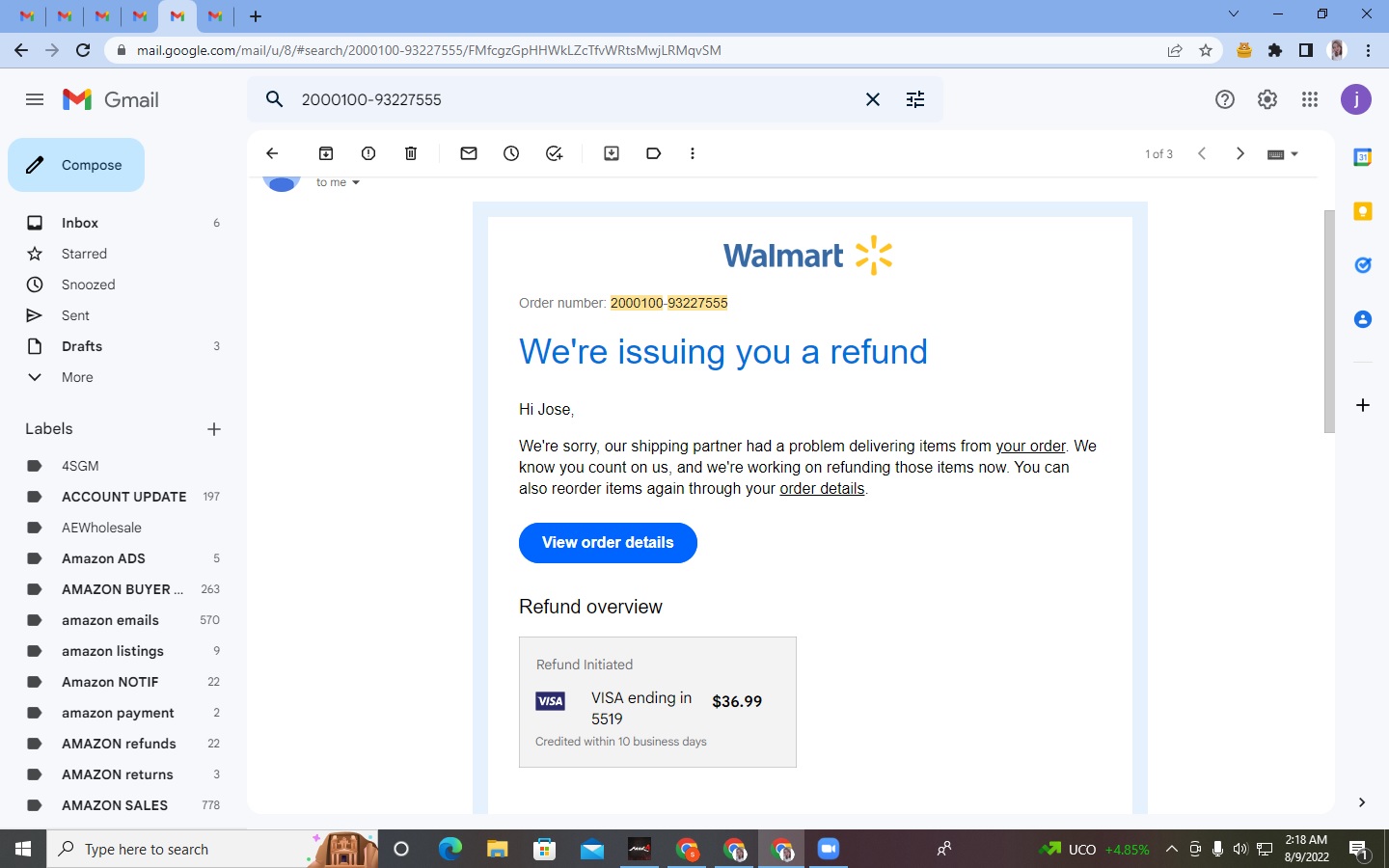Open Chrome's tab search chevron
Screen dimensions: 1389x868
click(x=1234, y=14)
